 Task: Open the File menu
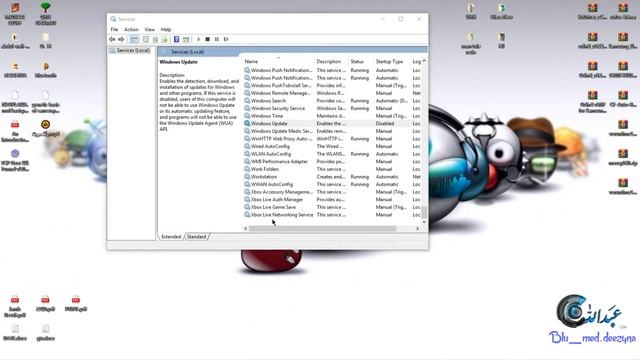tap(114, 29)
